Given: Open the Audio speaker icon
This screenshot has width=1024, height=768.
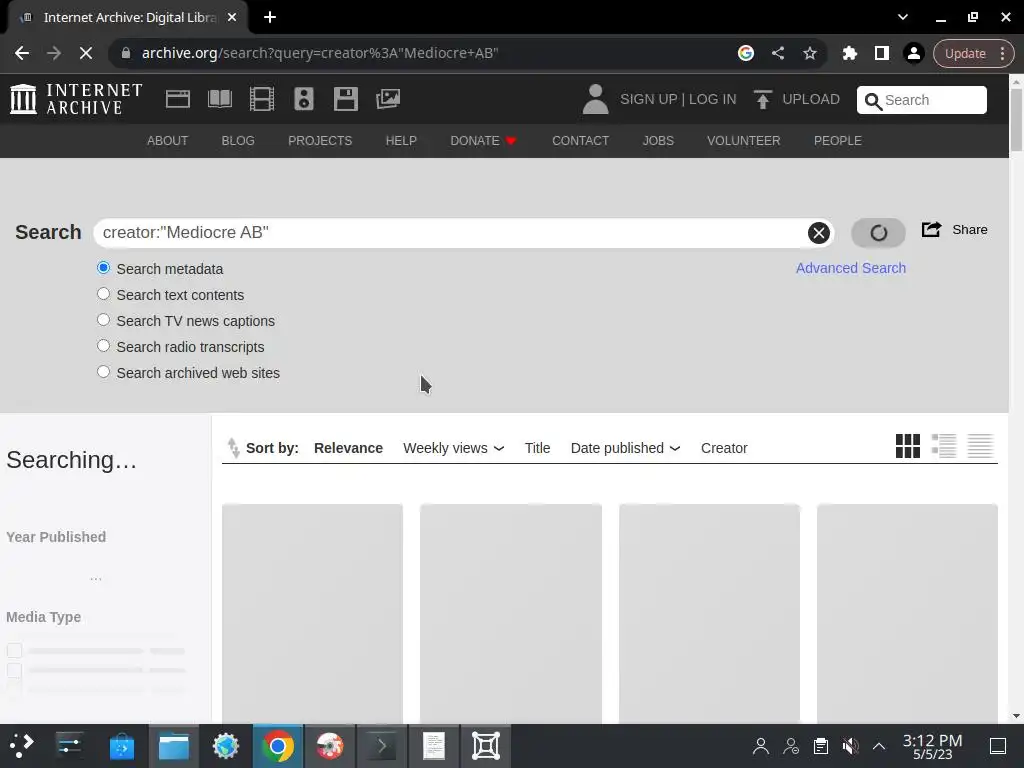Looking at the screenshot, I should 304,99.
